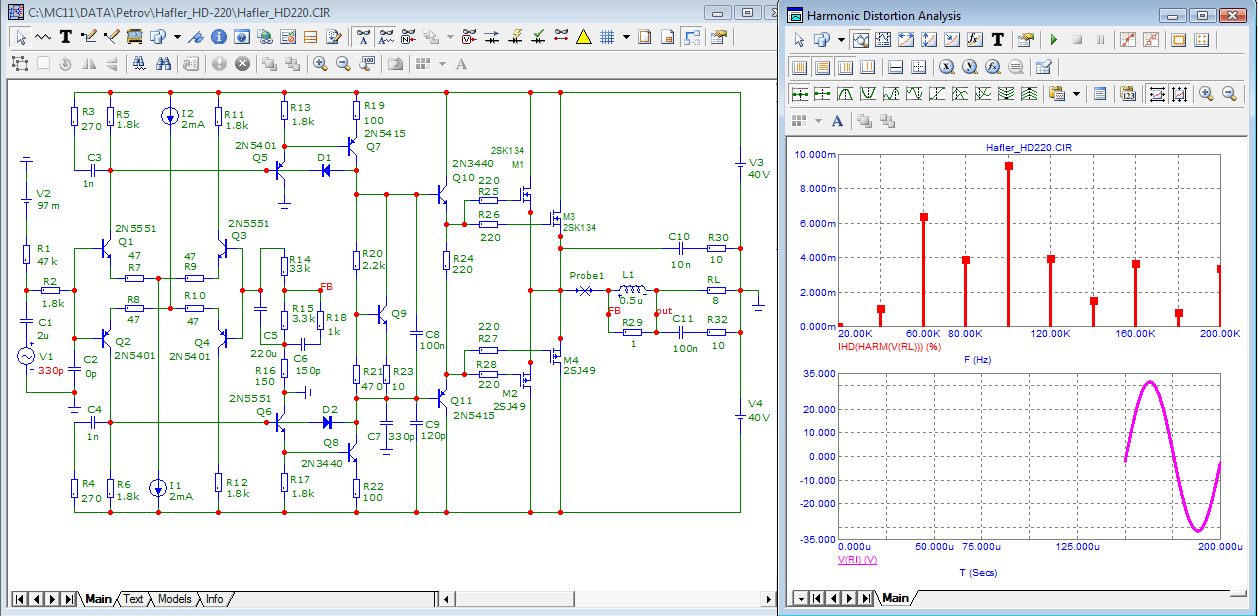The width and height of the screenshot is (1258, 616).
Task: Open dropdown arrow beside component panel icon
Action: point(177,37)
